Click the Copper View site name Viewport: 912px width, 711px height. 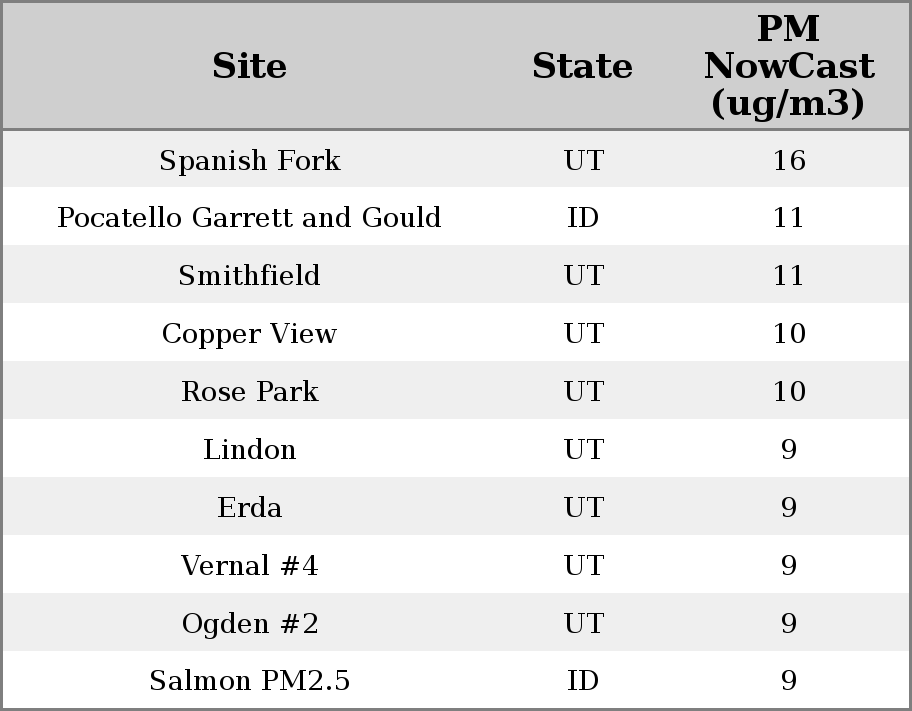[249, 334]
